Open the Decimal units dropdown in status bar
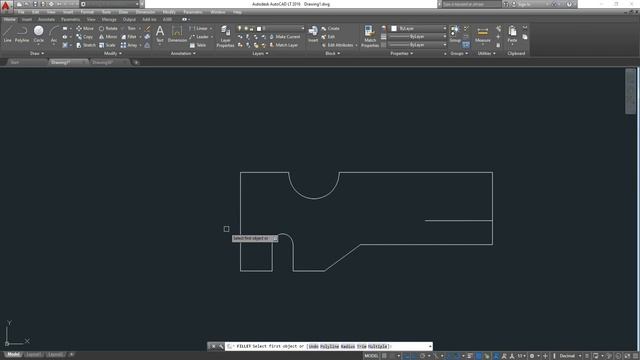 point(569,356)
